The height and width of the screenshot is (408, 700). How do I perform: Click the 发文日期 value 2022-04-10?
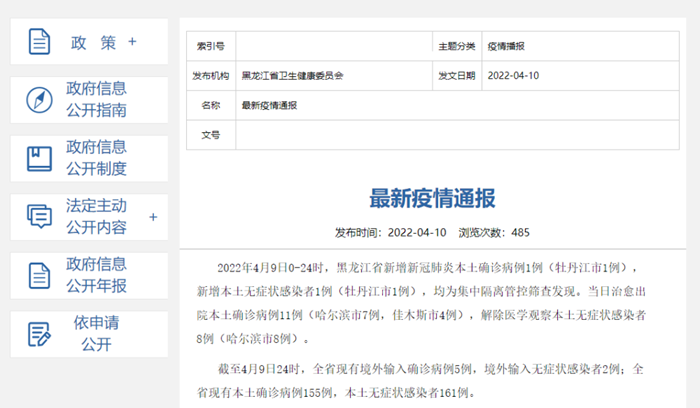click(513, 76)
